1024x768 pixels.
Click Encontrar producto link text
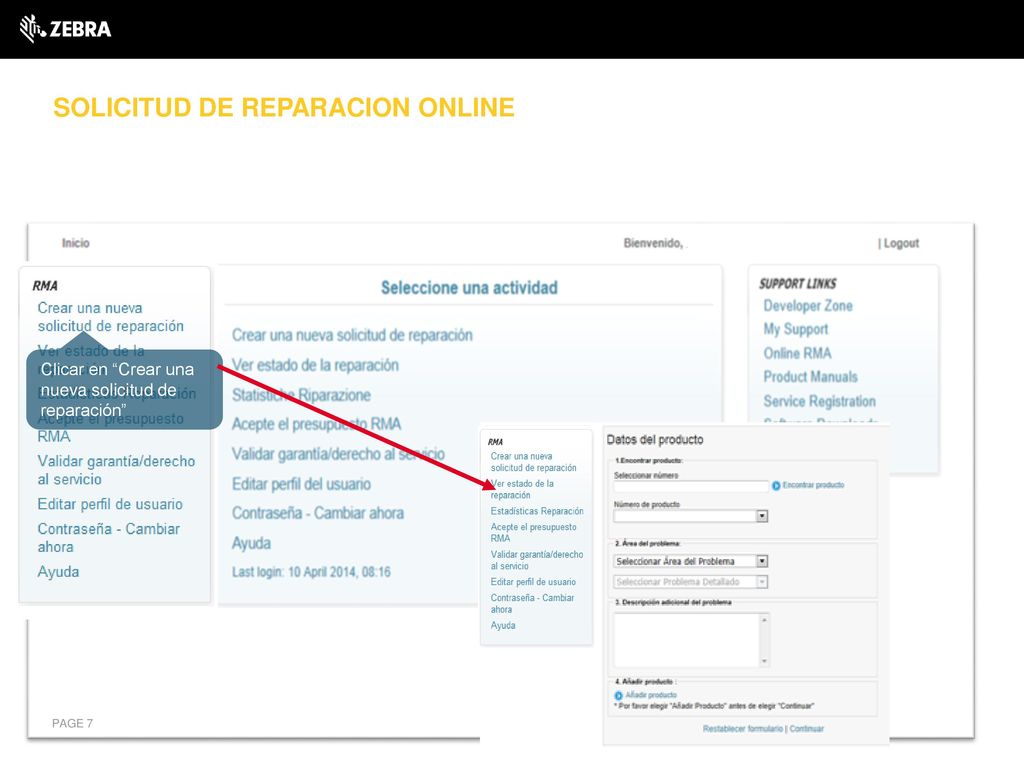tap(813, 485)
